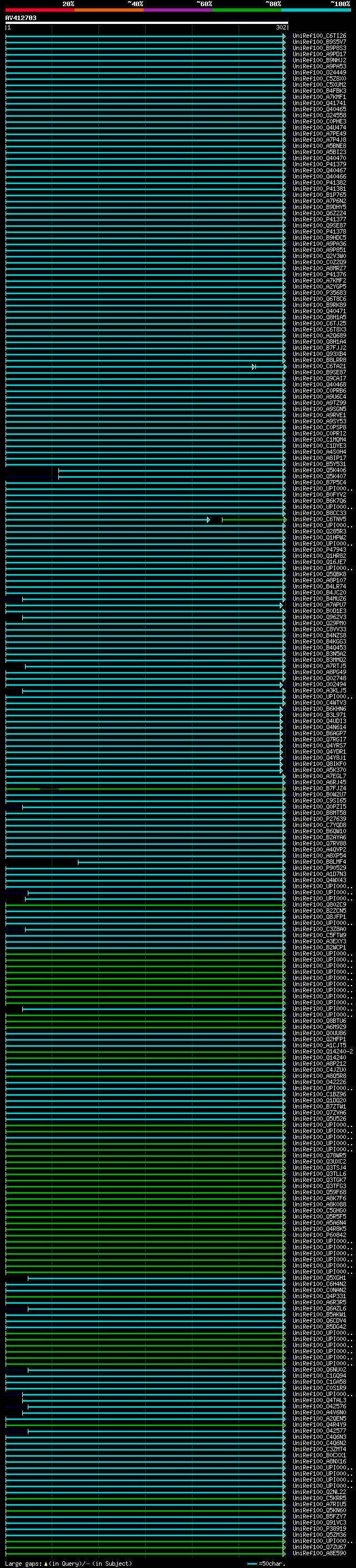
Task: Click the orange ~40% legend color bar
Action: 109,10
